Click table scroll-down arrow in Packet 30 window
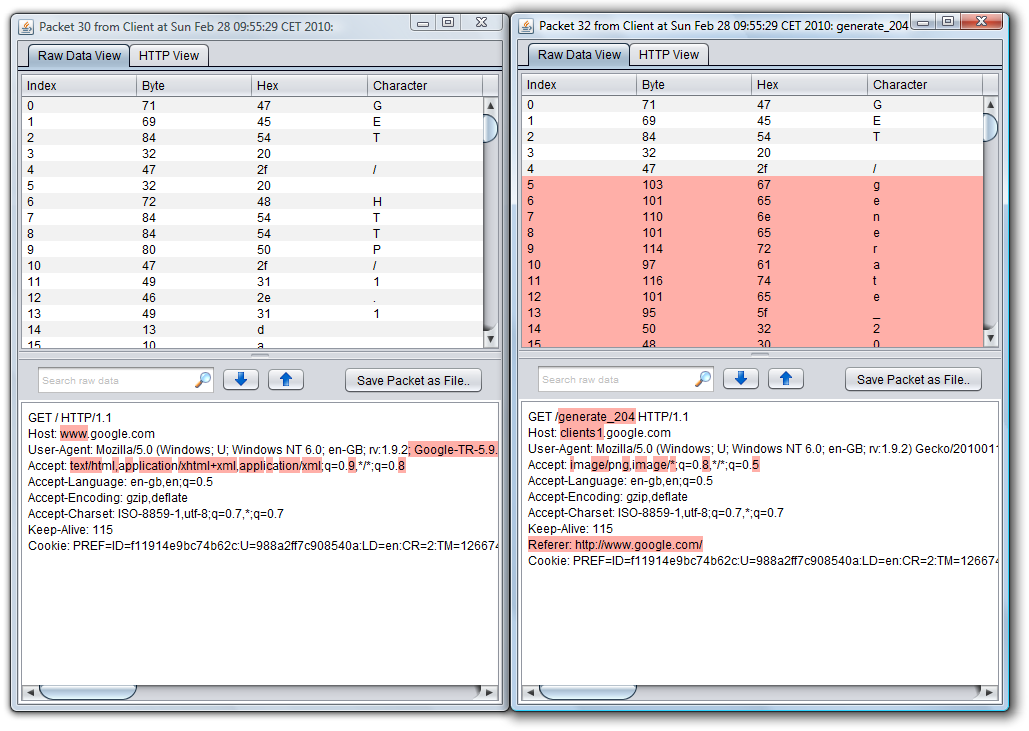 click(x=490, y=339)
